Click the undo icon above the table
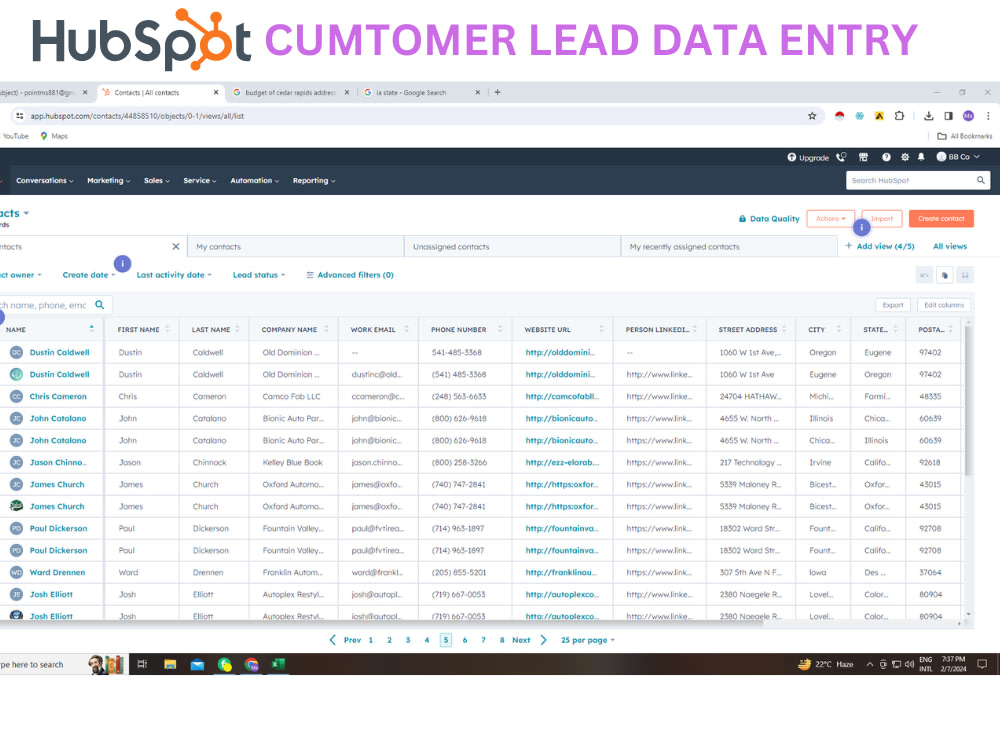The image size is (1000, 750). [x=923, y=275]
